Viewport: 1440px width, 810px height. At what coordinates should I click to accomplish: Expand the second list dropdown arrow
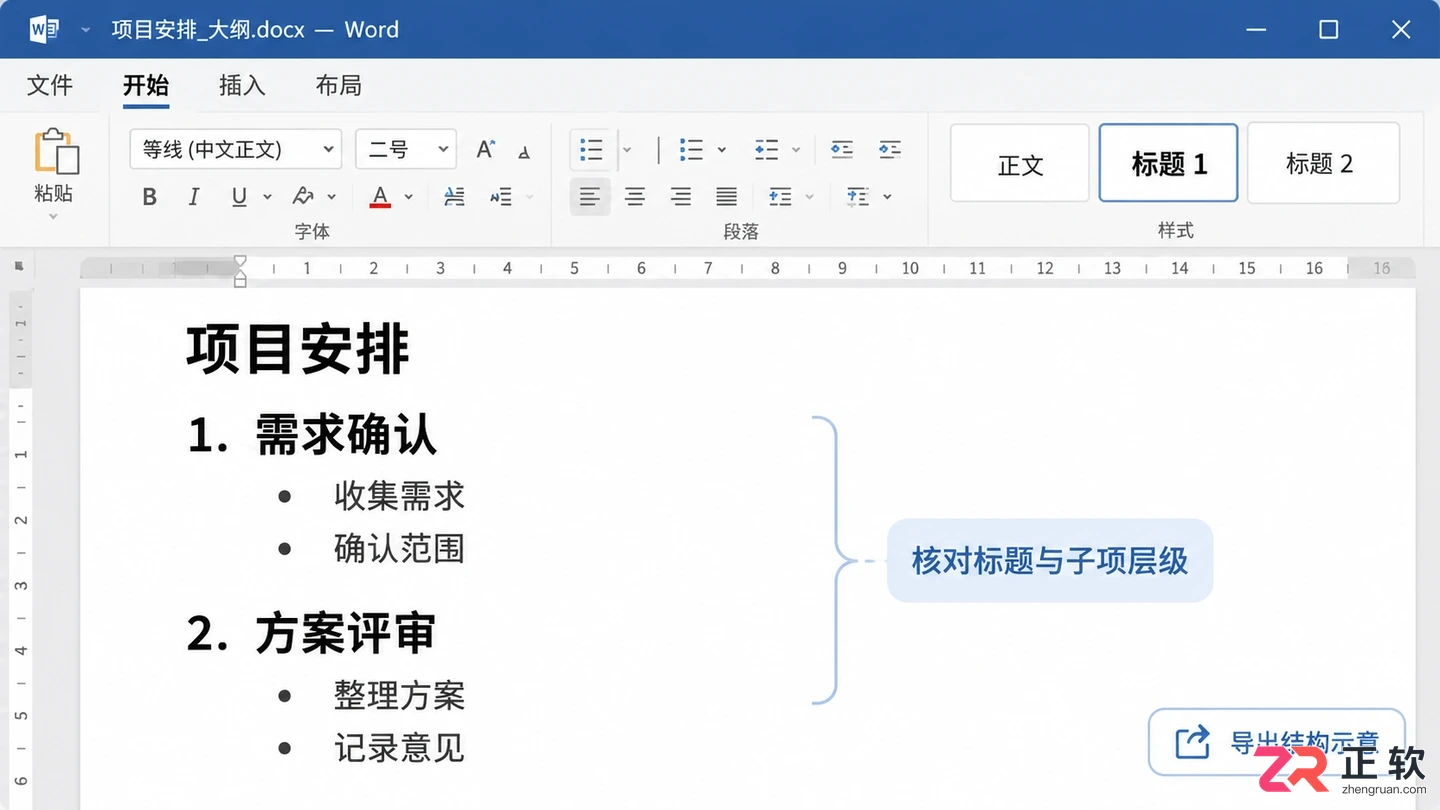(722, 150)
